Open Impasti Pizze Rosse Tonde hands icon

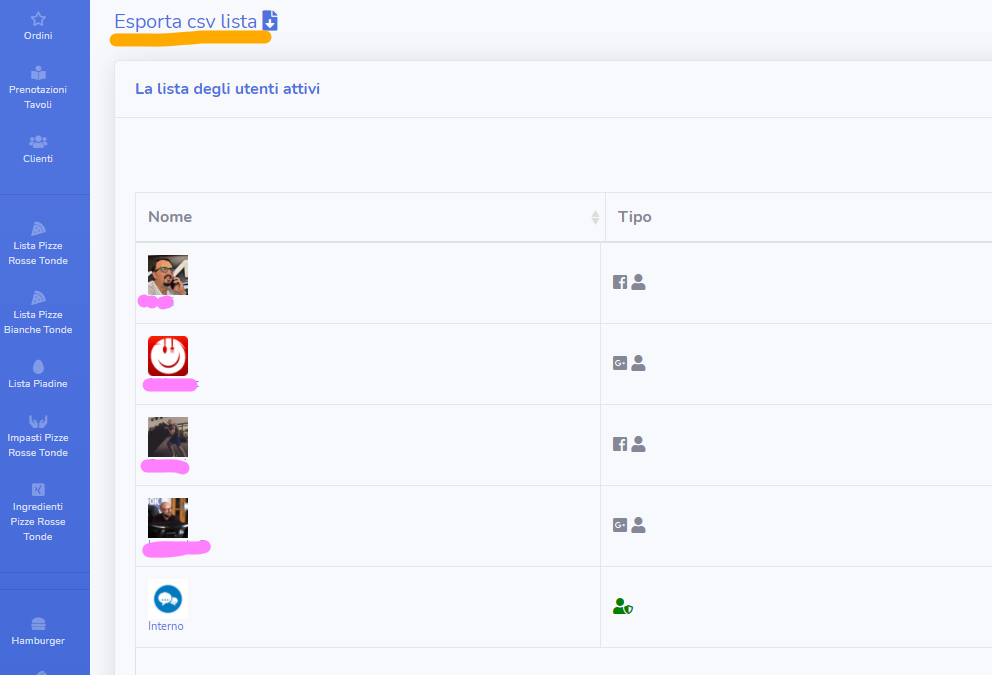click(38, 421)
